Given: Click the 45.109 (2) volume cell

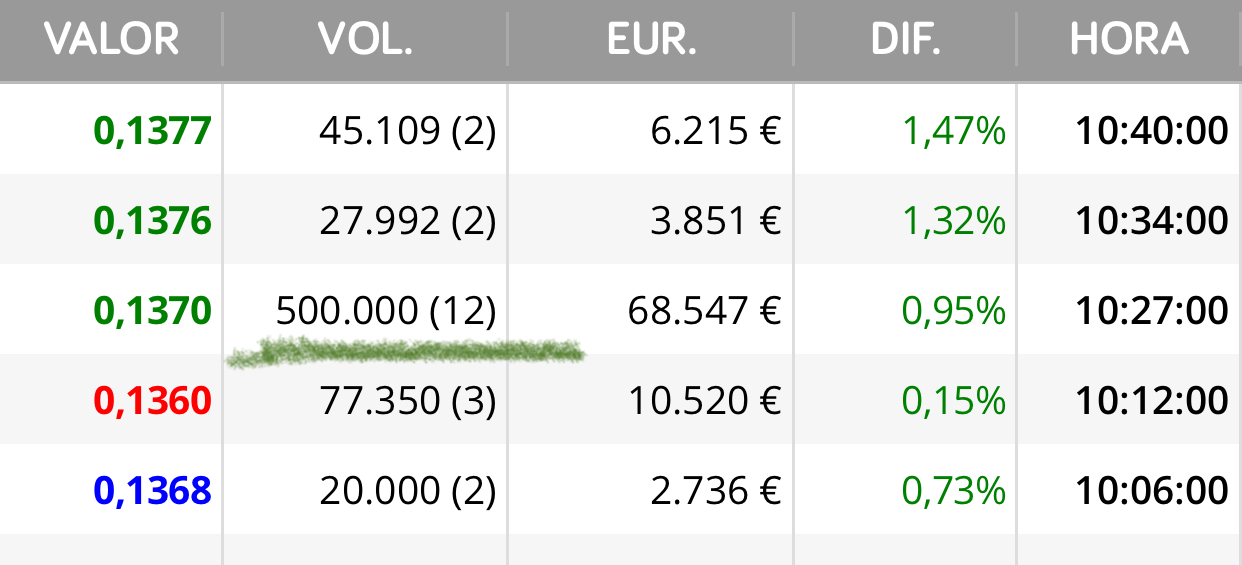Looking at the screenshot, I should pyautogui.click(x=408, y=132).
